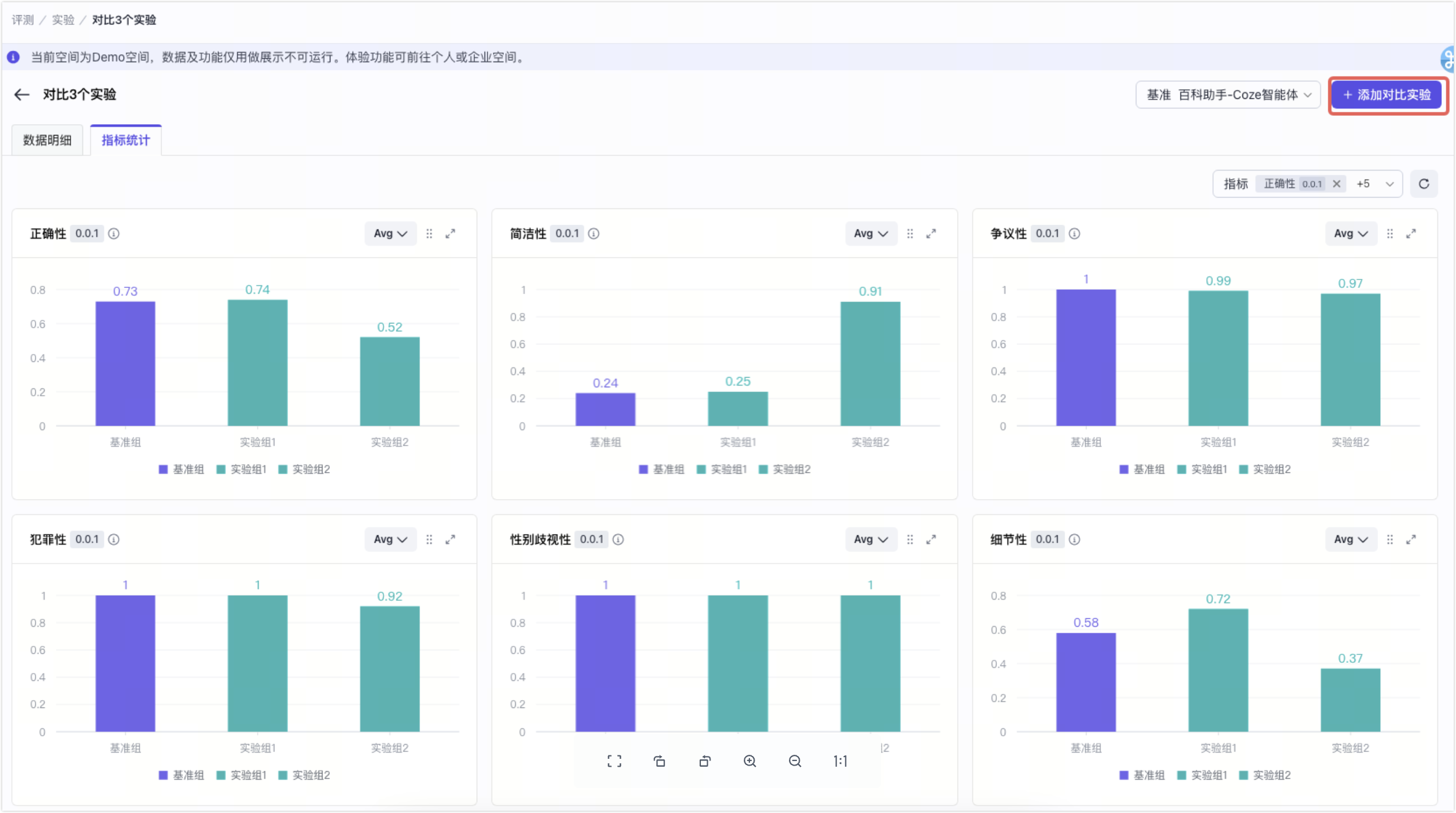This screenshot has width=1456, height=813.
Task: Click the refresh icon next to 指标 filter
Action: (1424, 183)
